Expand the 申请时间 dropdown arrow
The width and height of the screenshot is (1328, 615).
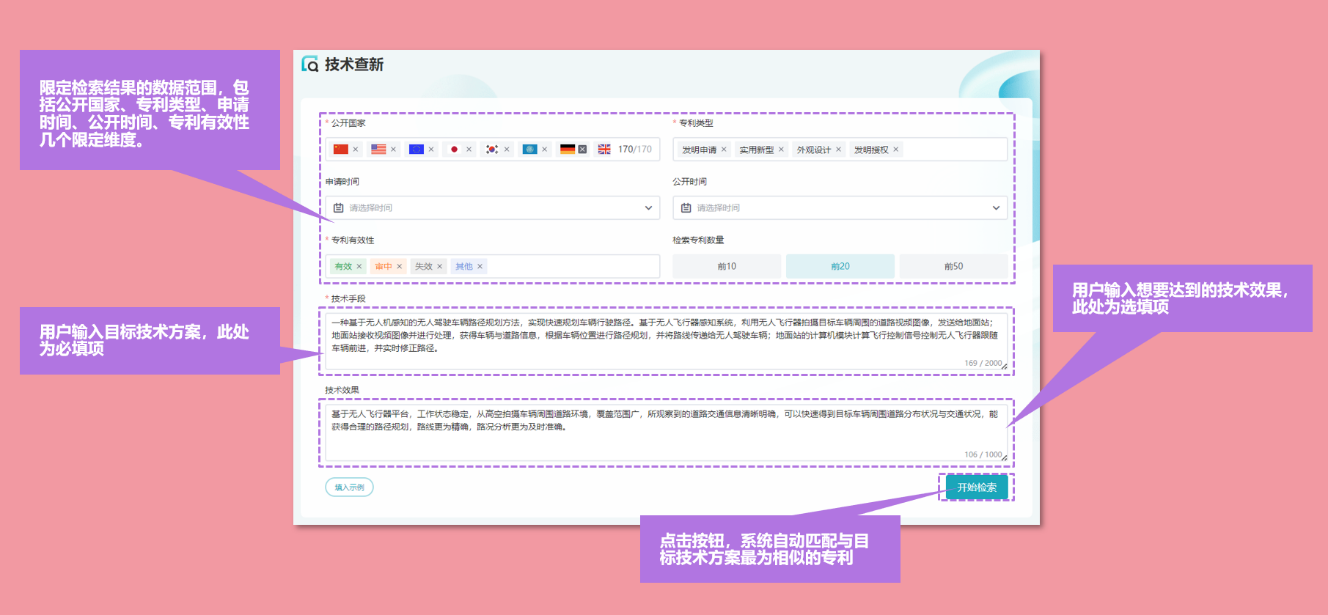tap(648, 208)
